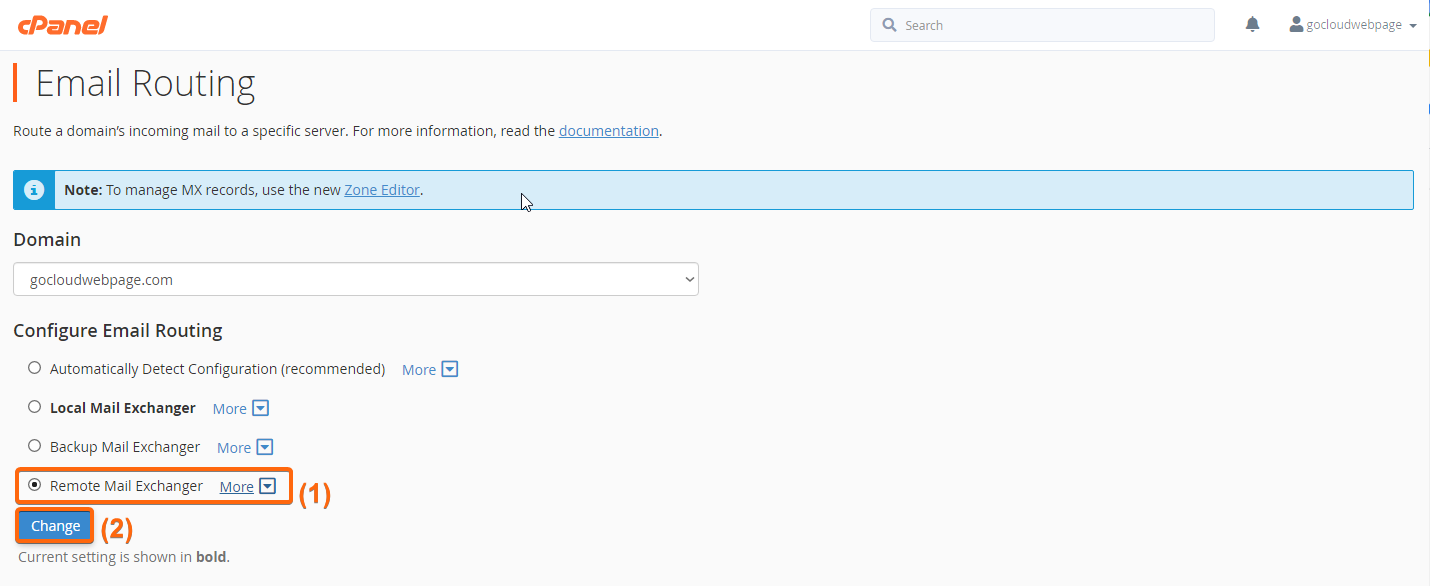Click arrow icon beside Backup Mail Exchanger More
Viewport: 1430px width, 586px height.
(x=265, y=447)
